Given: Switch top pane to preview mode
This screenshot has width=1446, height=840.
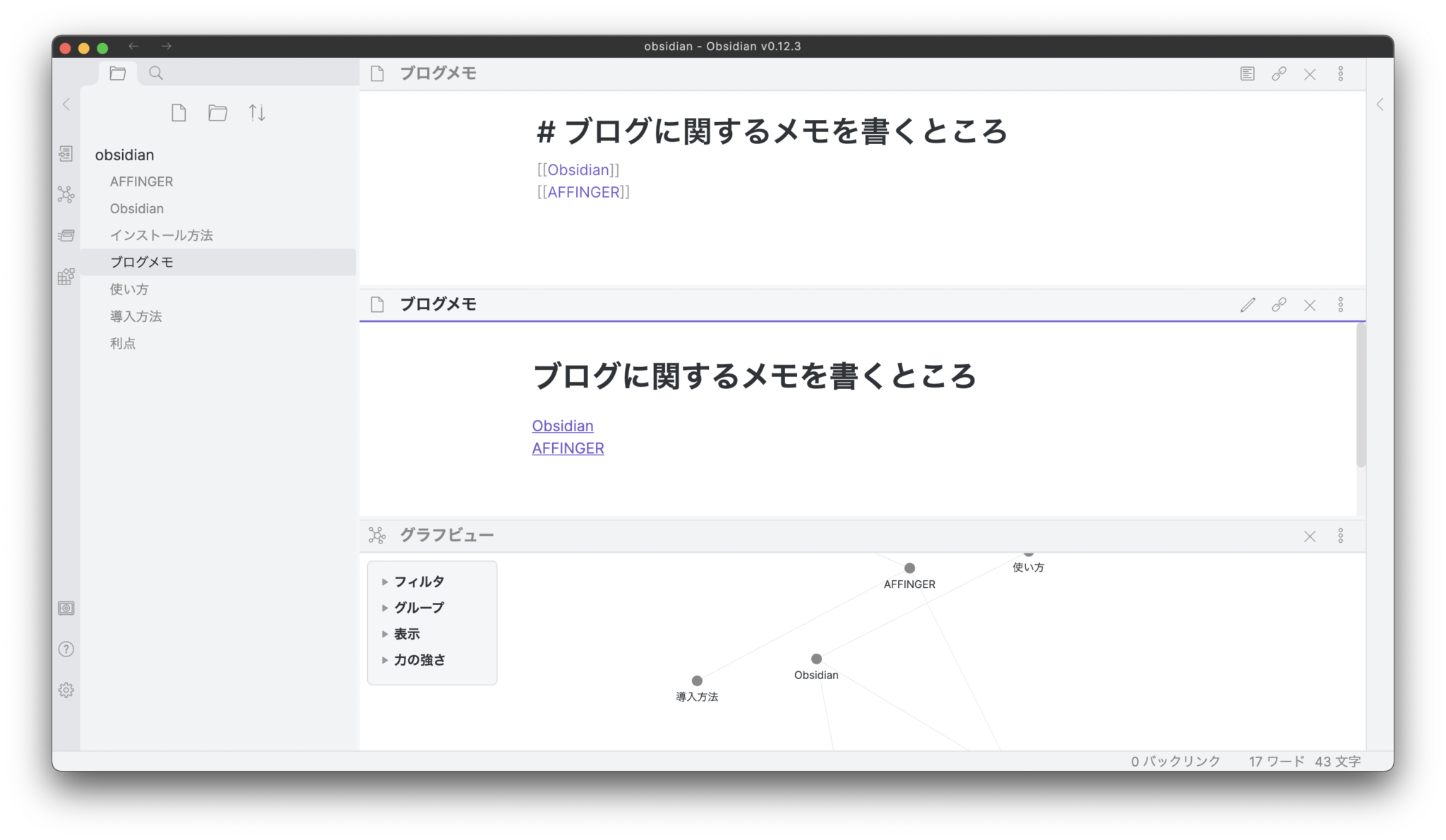Looking at the screenshot, I should pyautogui.click(x=1247, y=73).
